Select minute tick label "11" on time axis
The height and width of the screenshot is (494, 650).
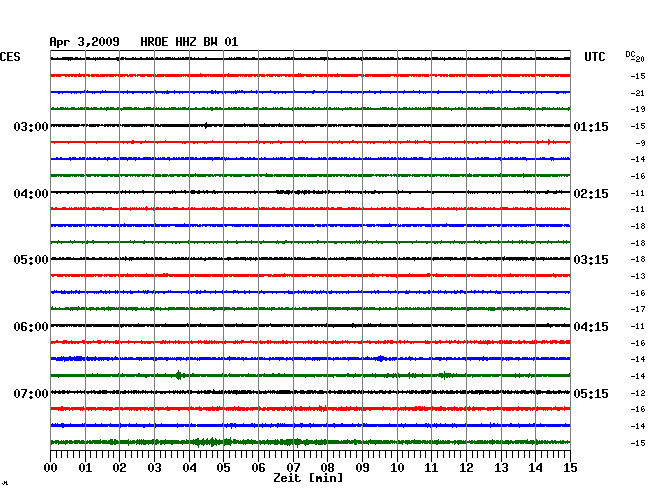pos(431,468)
